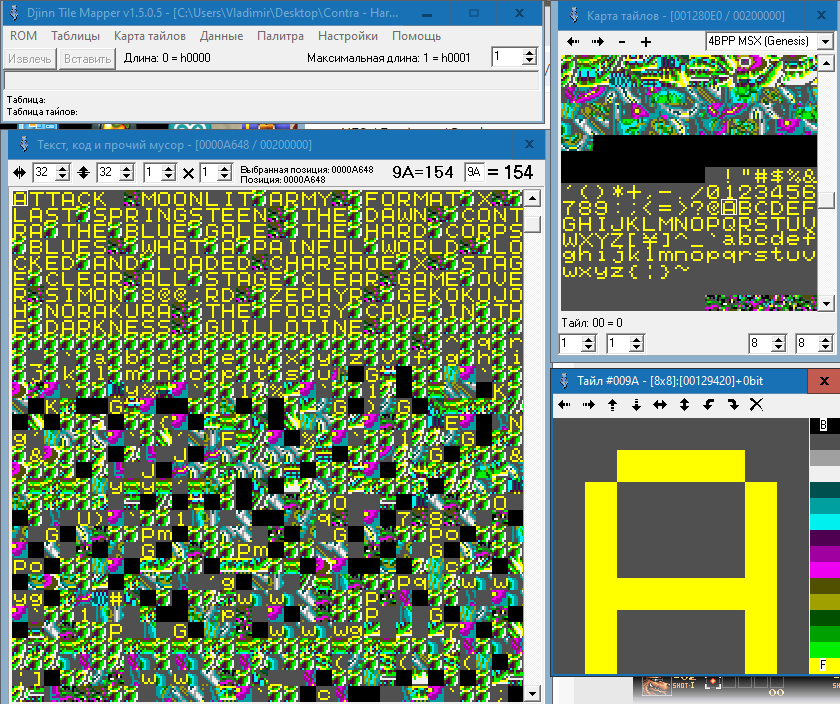Pick the yellow F palette color
Image resolution: width=840 pixels, height=704 pixels.
(x=824, y=665)
